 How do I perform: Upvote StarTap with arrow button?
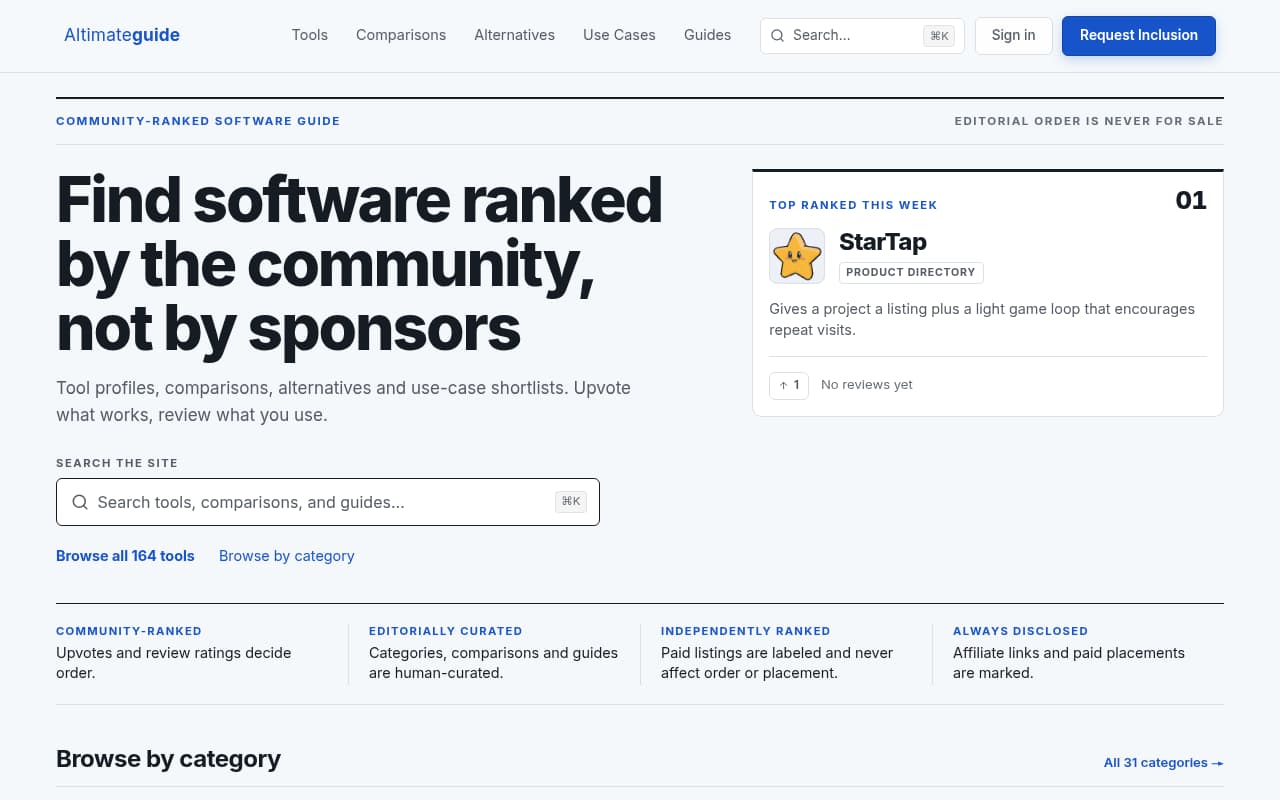pos(789,385)
